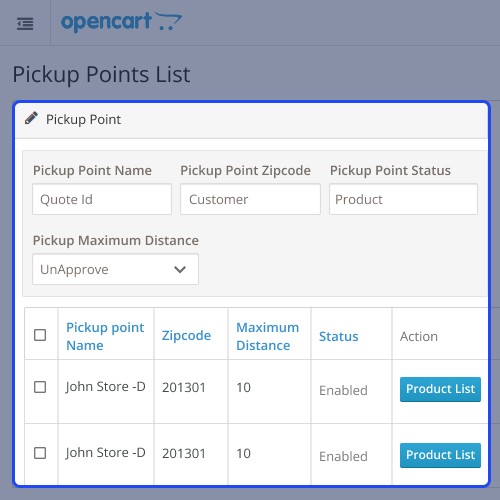This screenshot has width=500, height=500.
Task: Expand Pickup Maximum Distance chevron arrow
Action: 180,269
